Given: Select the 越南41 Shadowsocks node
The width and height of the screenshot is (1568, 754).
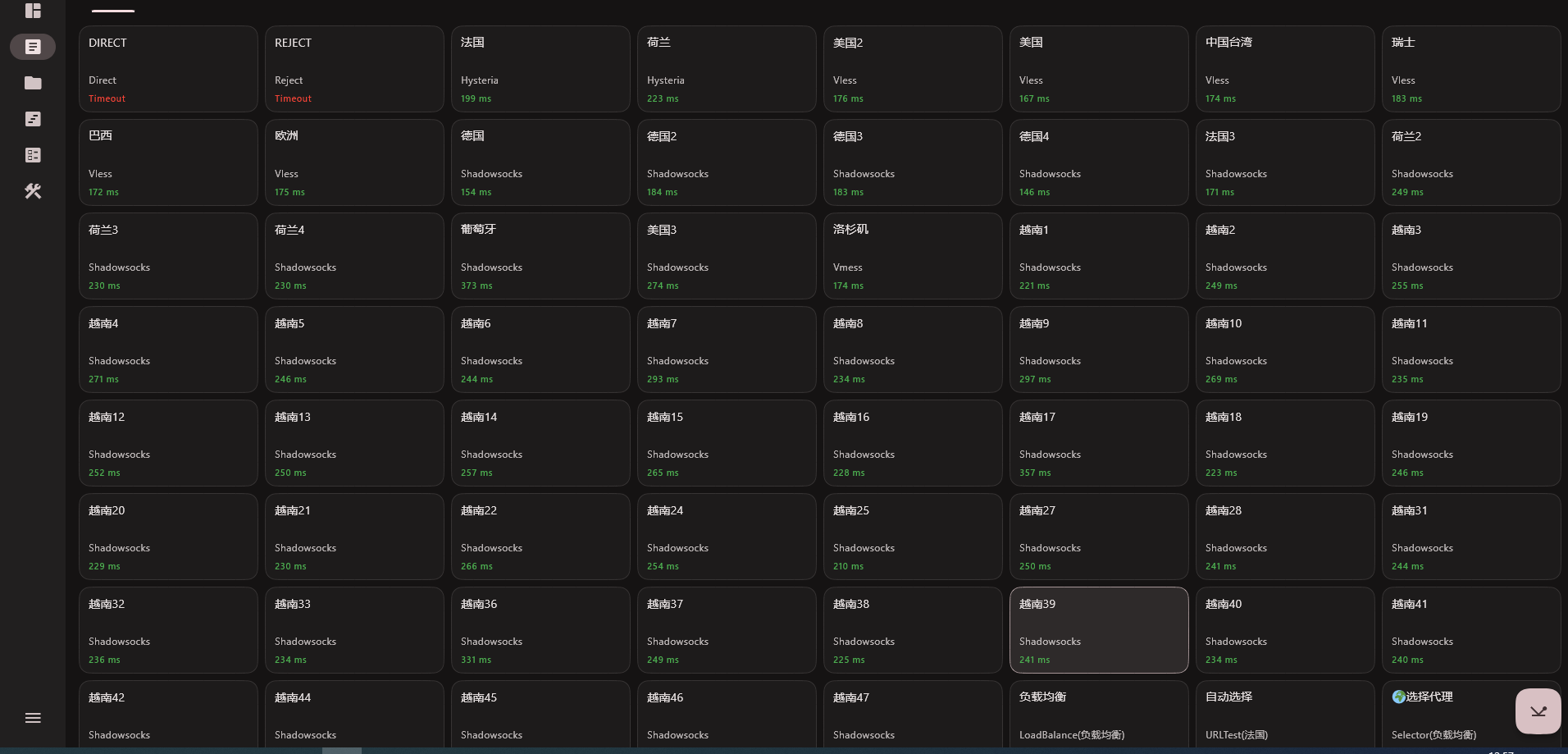Looking at the screenshot, I should click(x=1471, y=630).
